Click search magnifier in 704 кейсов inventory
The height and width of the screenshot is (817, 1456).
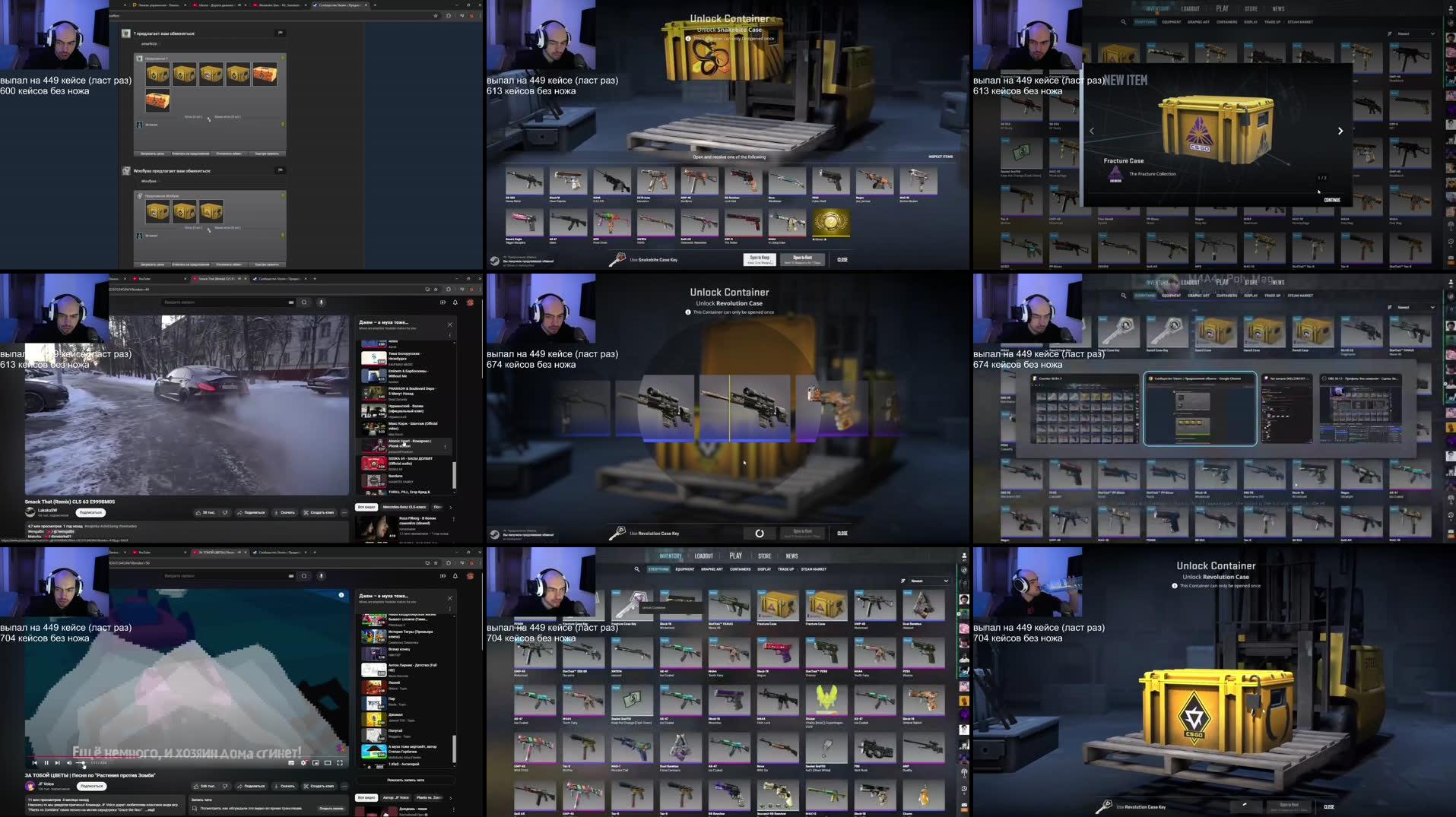pyautogui.click(x=637, y=569)
